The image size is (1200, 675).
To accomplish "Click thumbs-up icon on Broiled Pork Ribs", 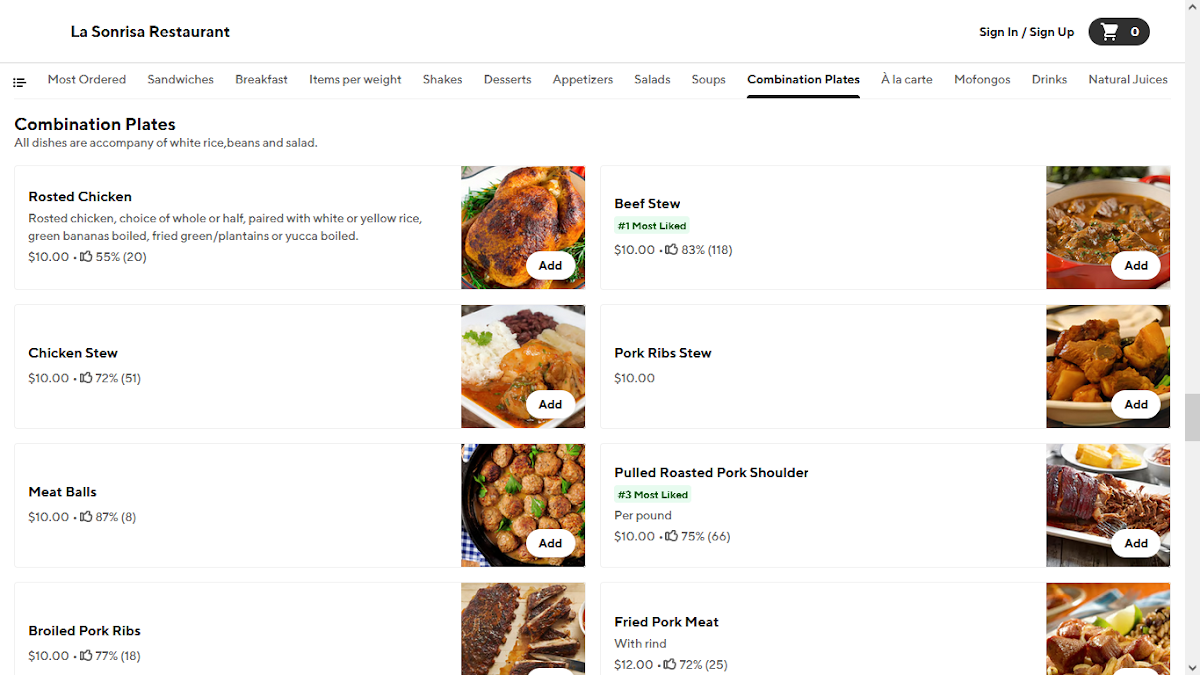I will point(86,656).
